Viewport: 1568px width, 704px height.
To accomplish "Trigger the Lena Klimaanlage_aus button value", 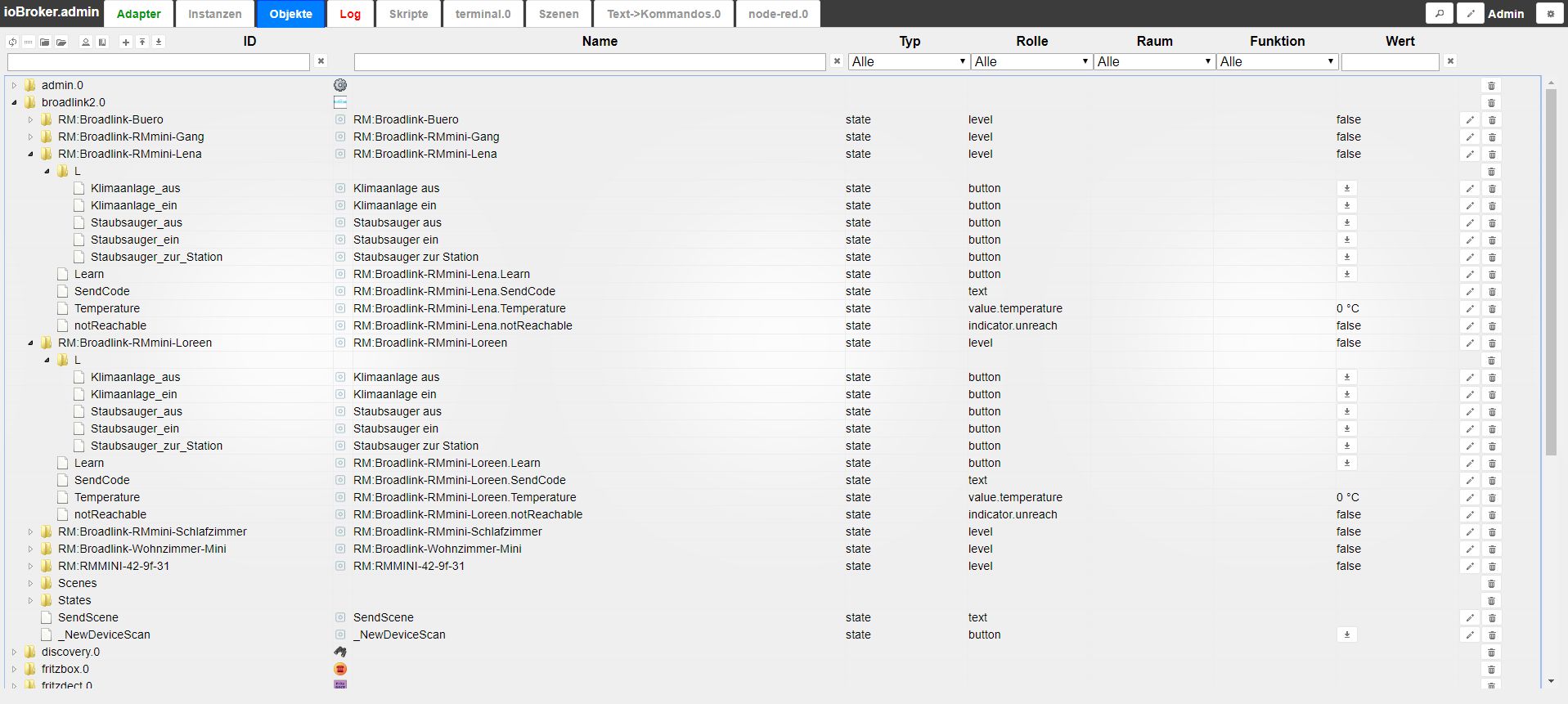I will [1347, 188].
